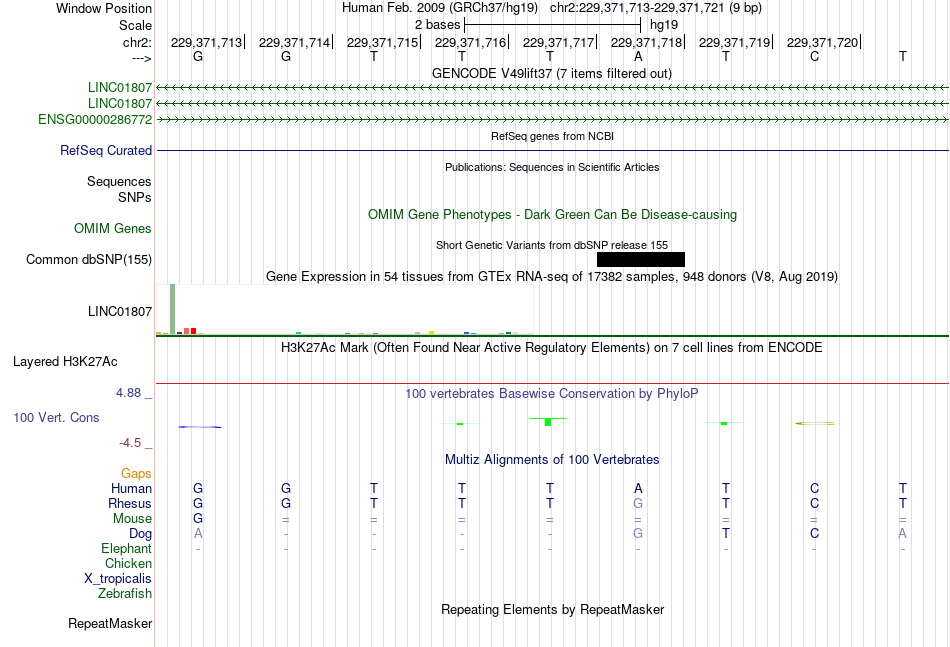The width and height of the screenshot is (950, 647).
Task: Click the A base in the reference sequence row
Action: click(638, 56)
